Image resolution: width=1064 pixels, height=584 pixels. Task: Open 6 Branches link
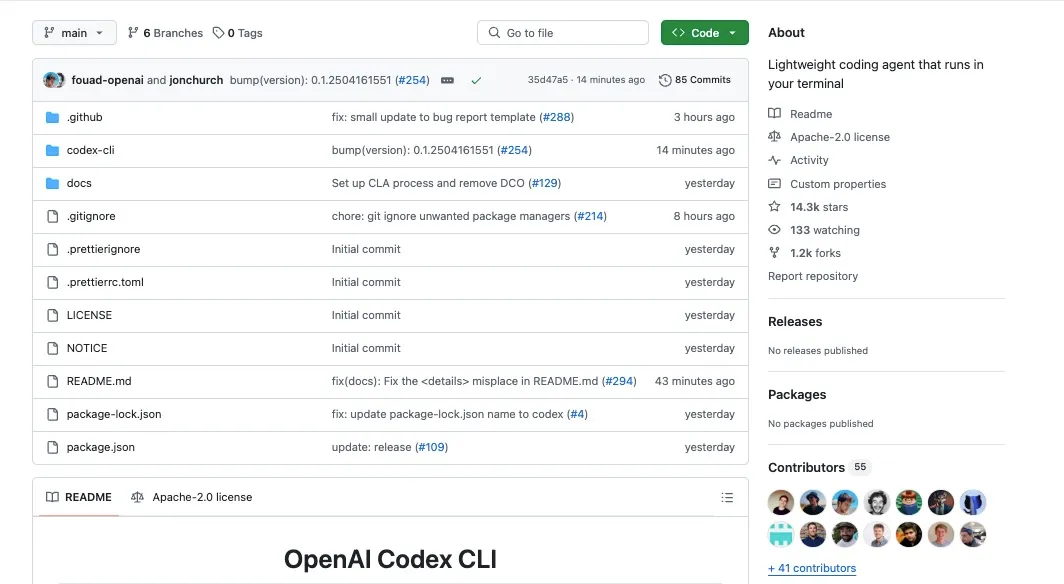tap(165, 33)
